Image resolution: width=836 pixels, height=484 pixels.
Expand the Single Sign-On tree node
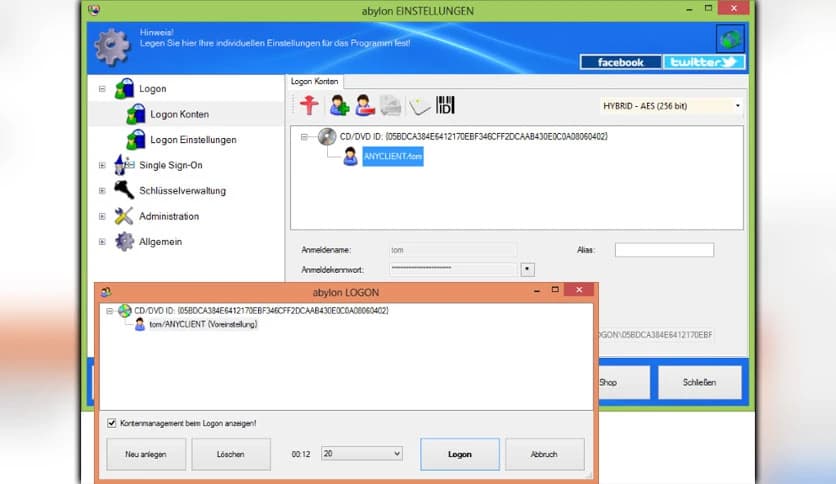point(102,165)
